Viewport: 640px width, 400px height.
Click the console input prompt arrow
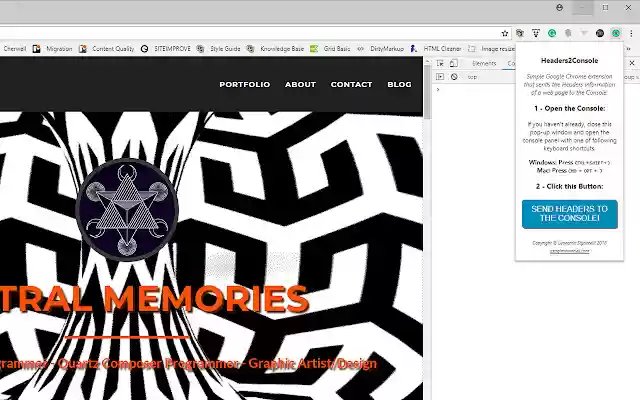click(438, 89)
